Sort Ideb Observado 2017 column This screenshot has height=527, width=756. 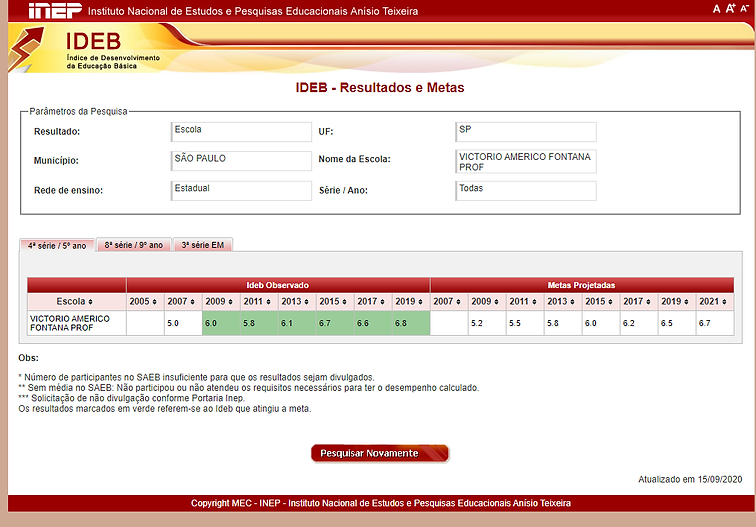(x=382, y=302)
